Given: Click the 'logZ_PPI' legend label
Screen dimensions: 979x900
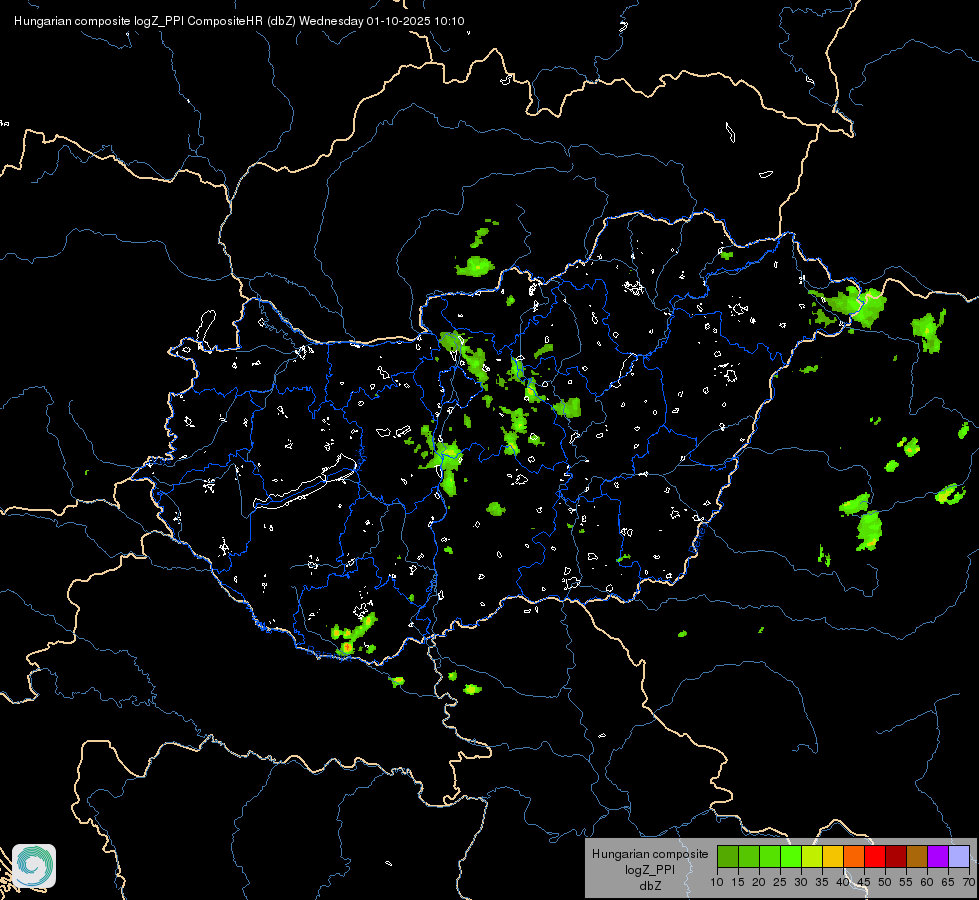Looking at the screenshot, I should (x=650, y=869).
